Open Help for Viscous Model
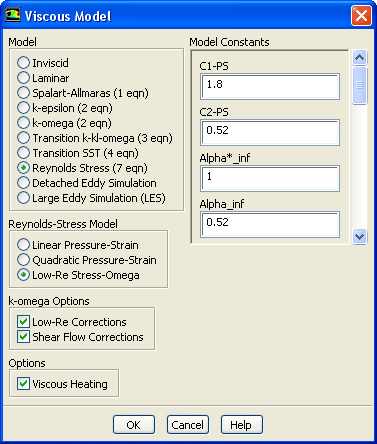 point(242,425)
